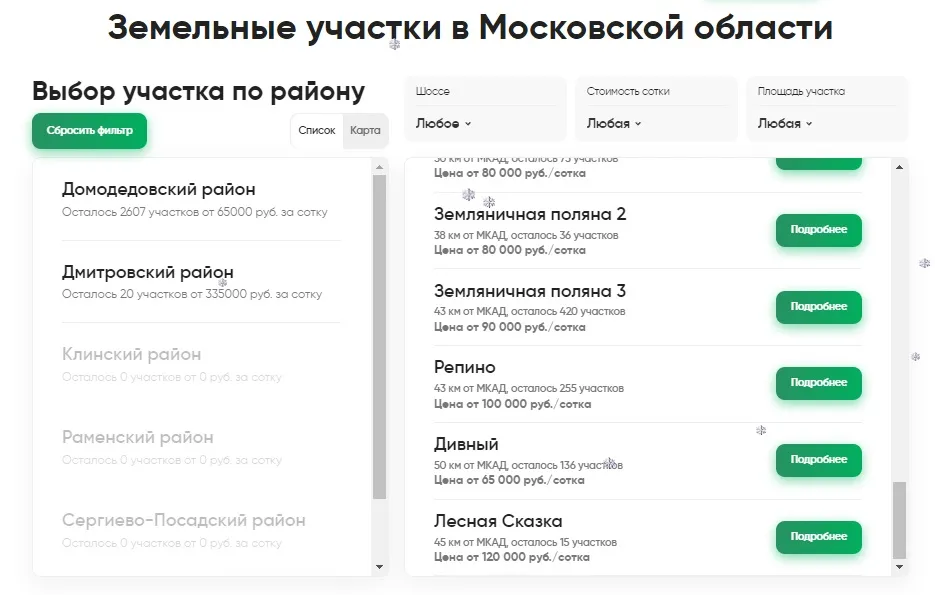Screen dimensions: 935x595
Task: Expand the Стоимость сотки dropdown
Action: coord(614,124)
